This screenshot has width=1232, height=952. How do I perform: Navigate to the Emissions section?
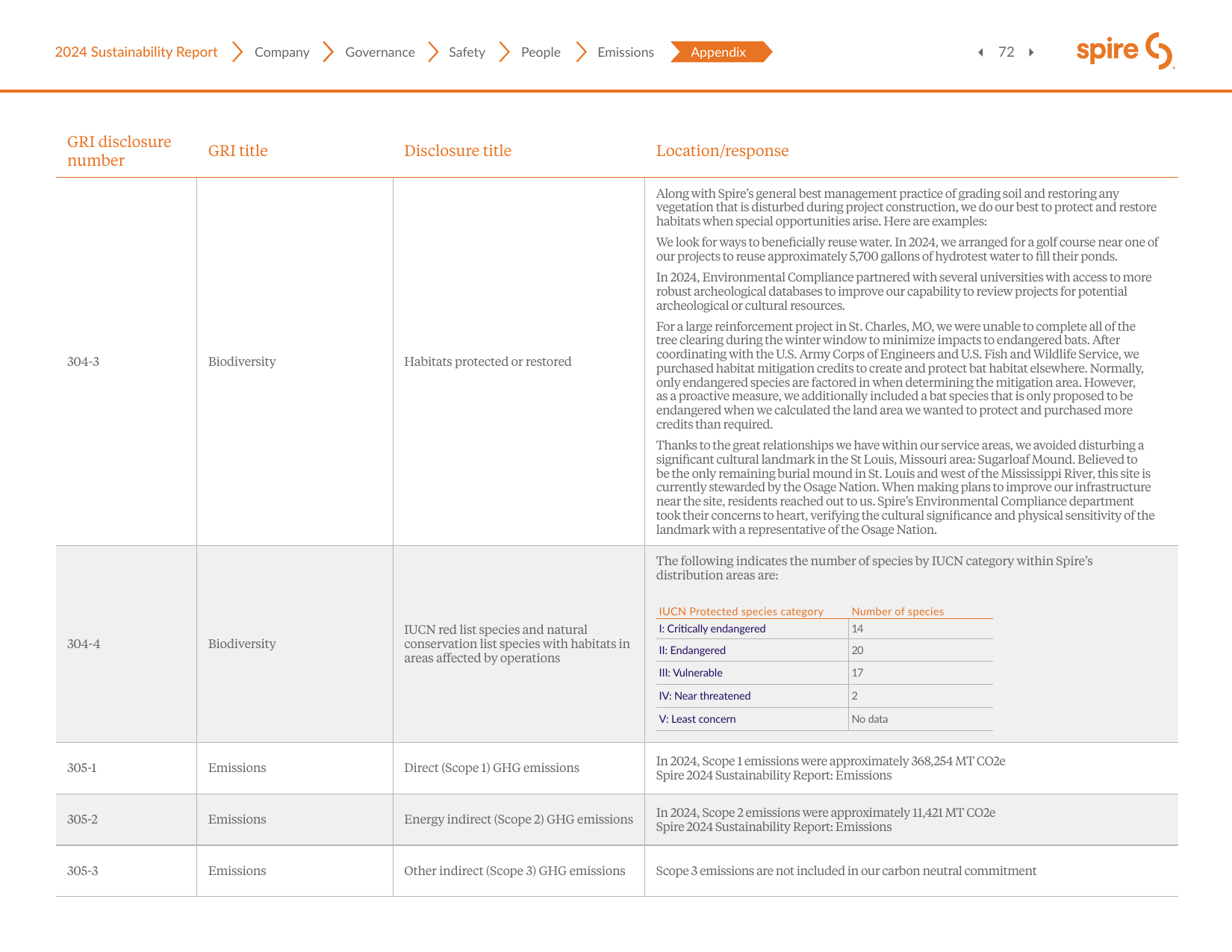tap(626, 52)
